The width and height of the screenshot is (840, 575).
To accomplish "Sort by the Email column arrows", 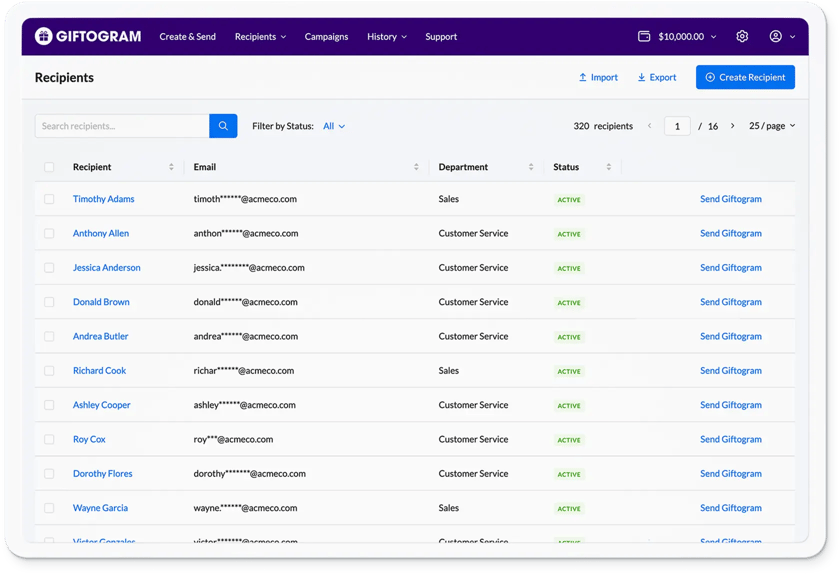I will [x=416, y=167].
